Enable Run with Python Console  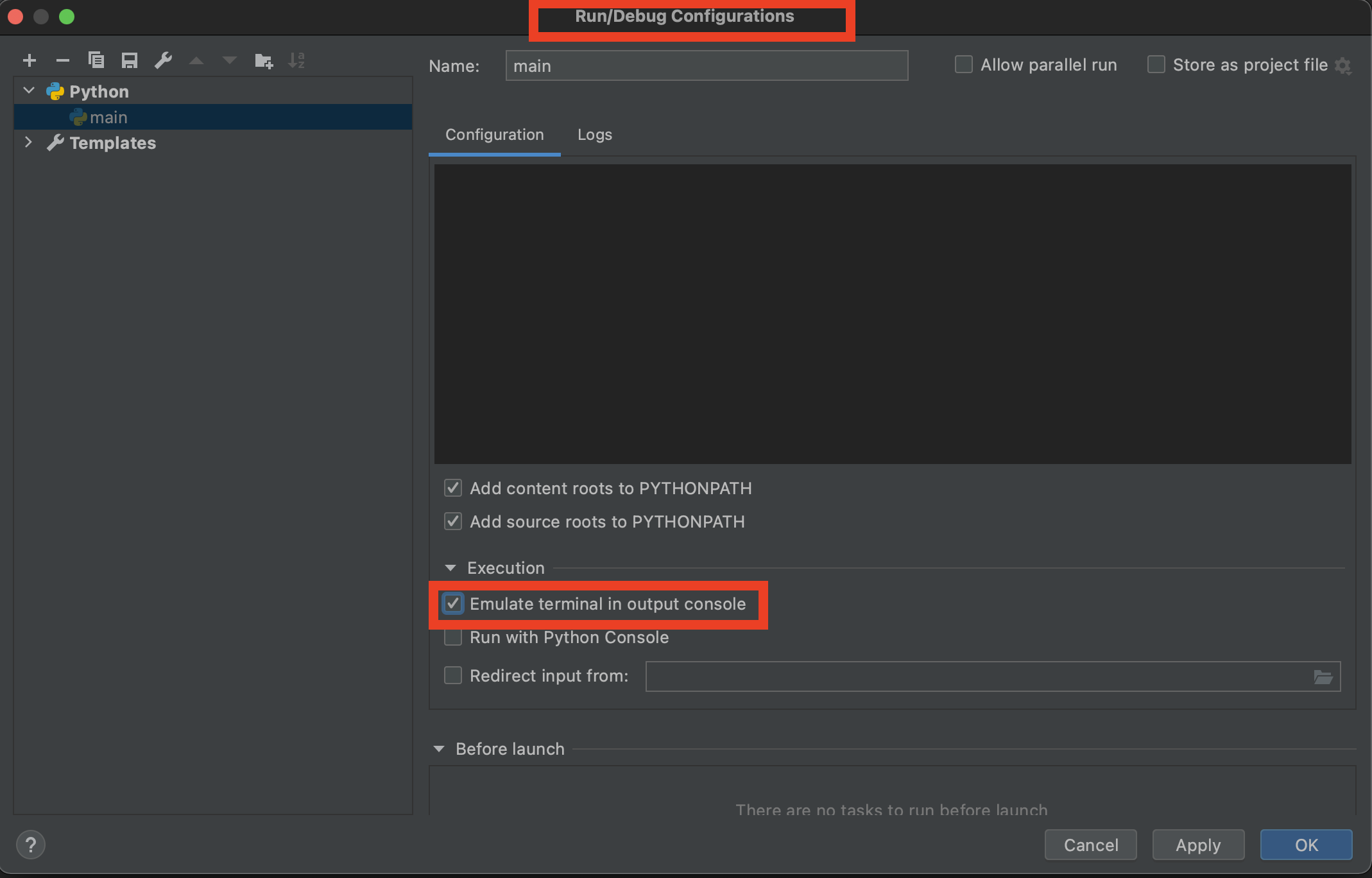[453, 637]
